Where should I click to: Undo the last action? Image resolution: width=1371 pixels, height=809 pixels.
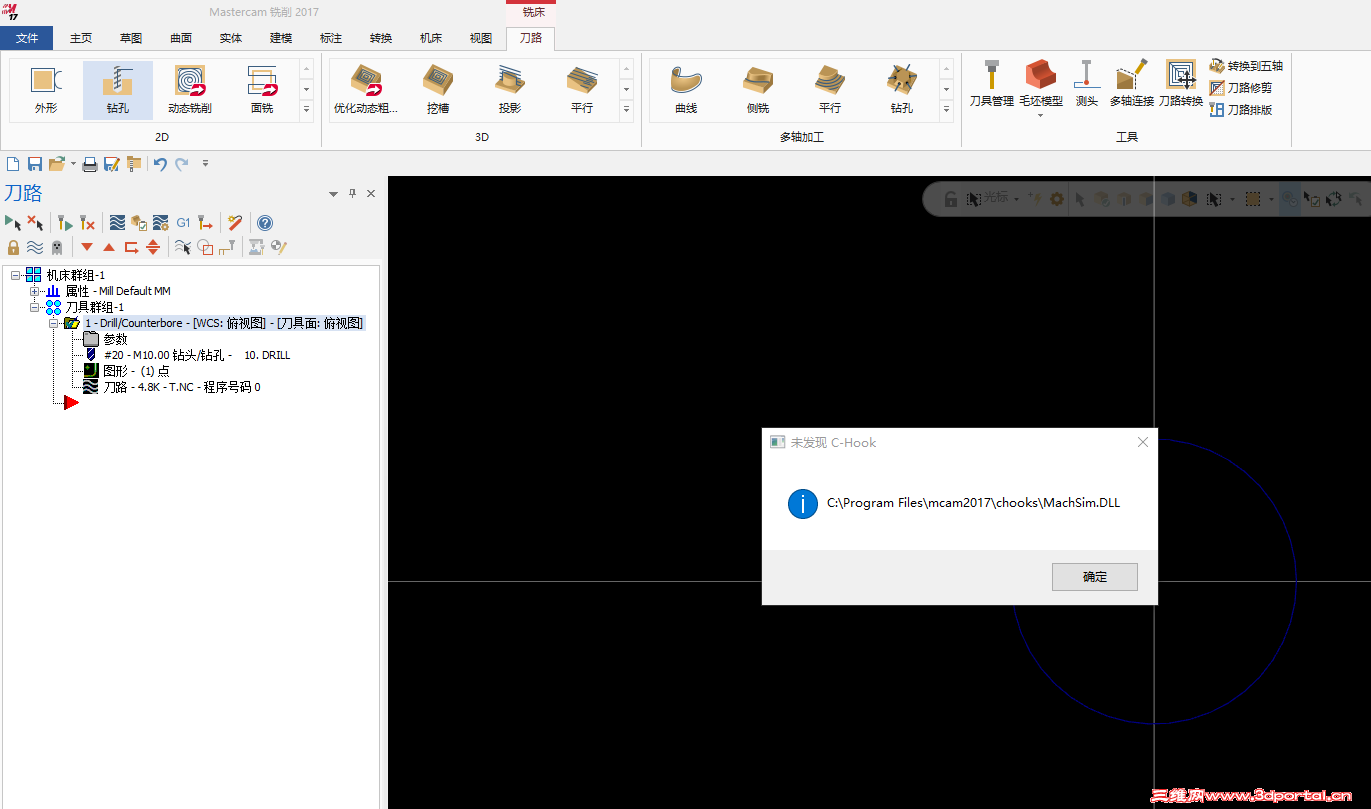tap(160, 164)
